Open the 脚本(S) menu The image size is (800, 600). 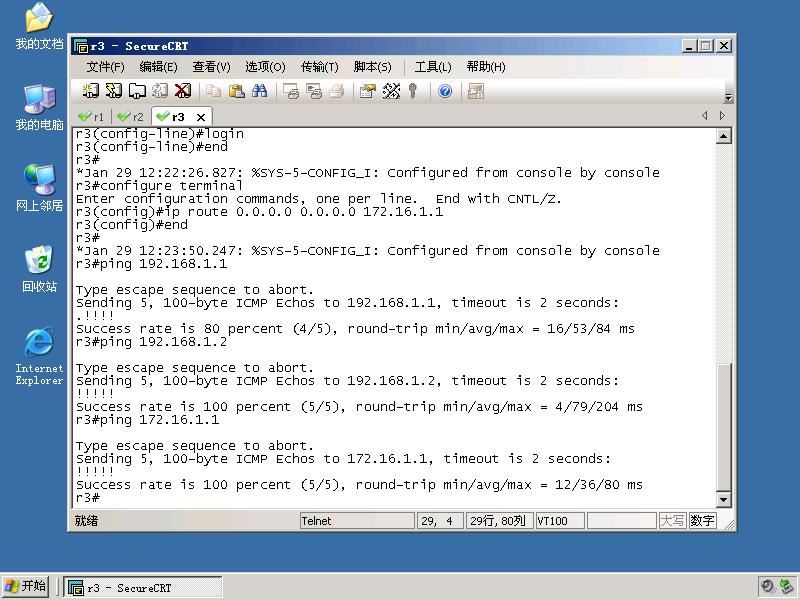(x=372, y=67)
